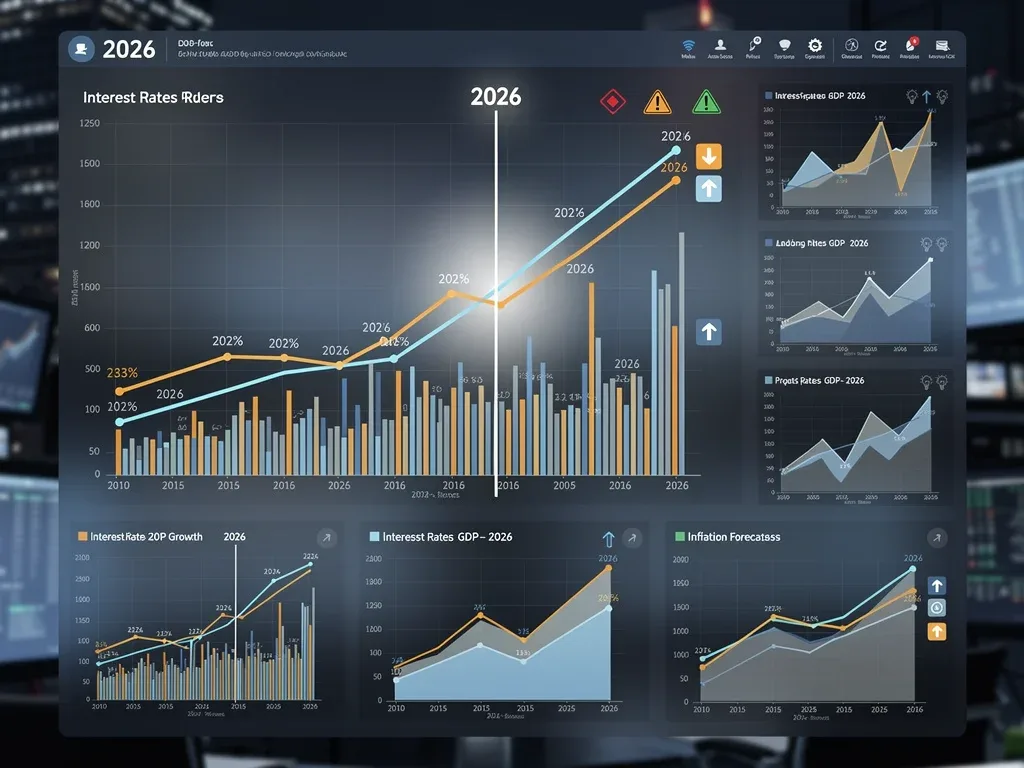Click the orange 233% starting data point
The image size is (1024, 768).
coord(120,392)
